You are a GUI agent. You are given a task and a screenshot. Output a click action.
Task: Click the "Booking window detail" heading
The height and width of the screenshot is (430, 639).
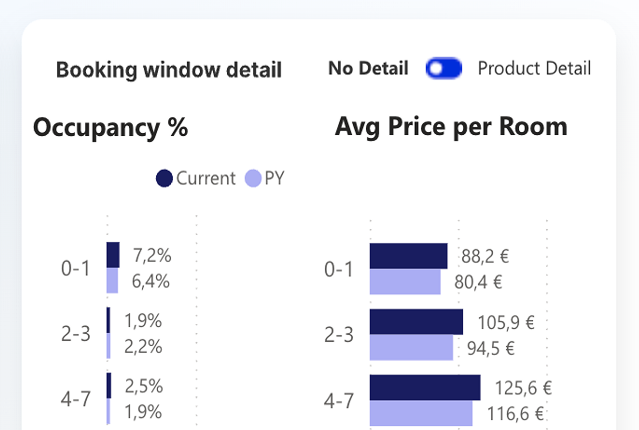click(x=169, y=70)
